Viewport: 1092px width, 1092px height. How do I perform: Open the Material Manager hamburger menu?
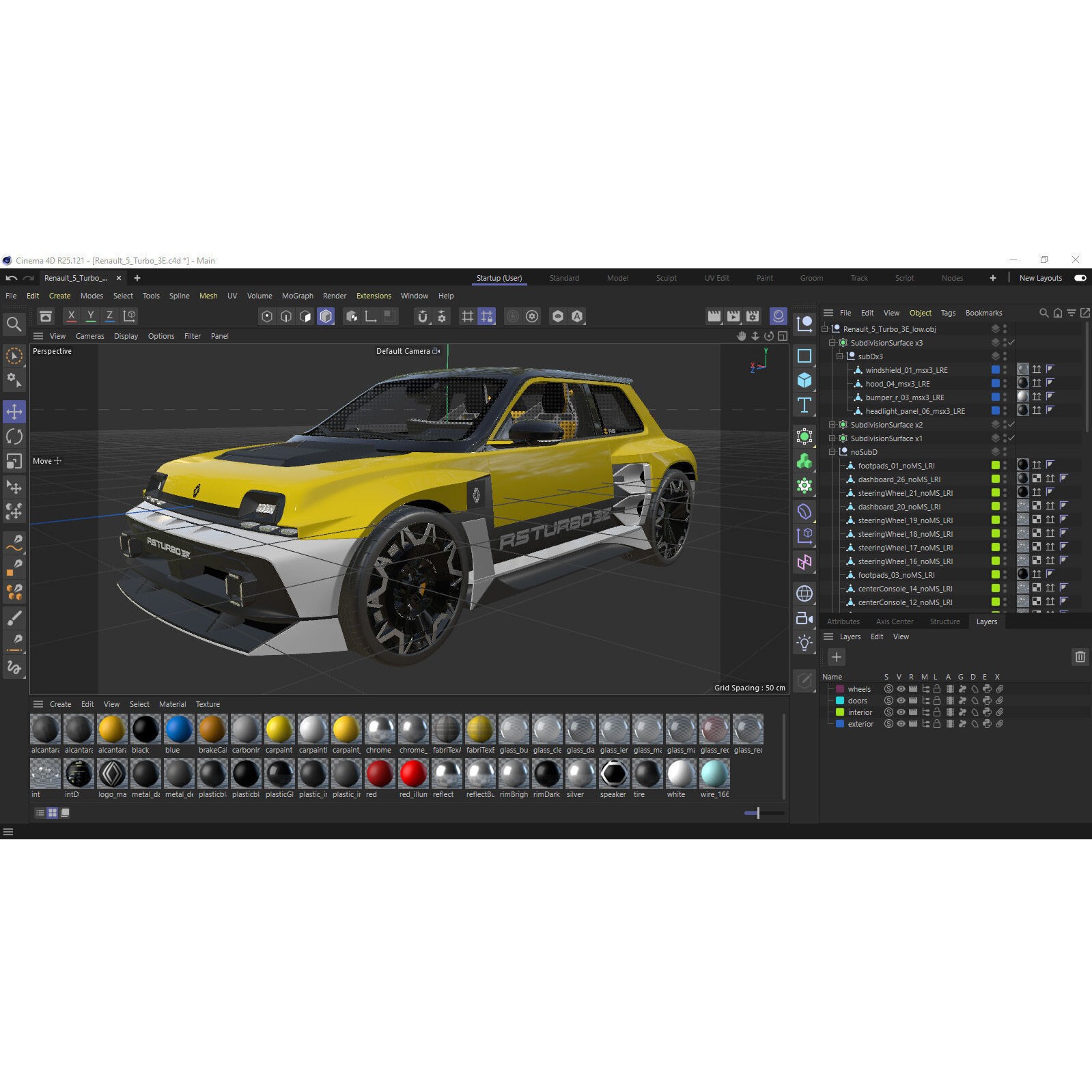click(38, 704)
